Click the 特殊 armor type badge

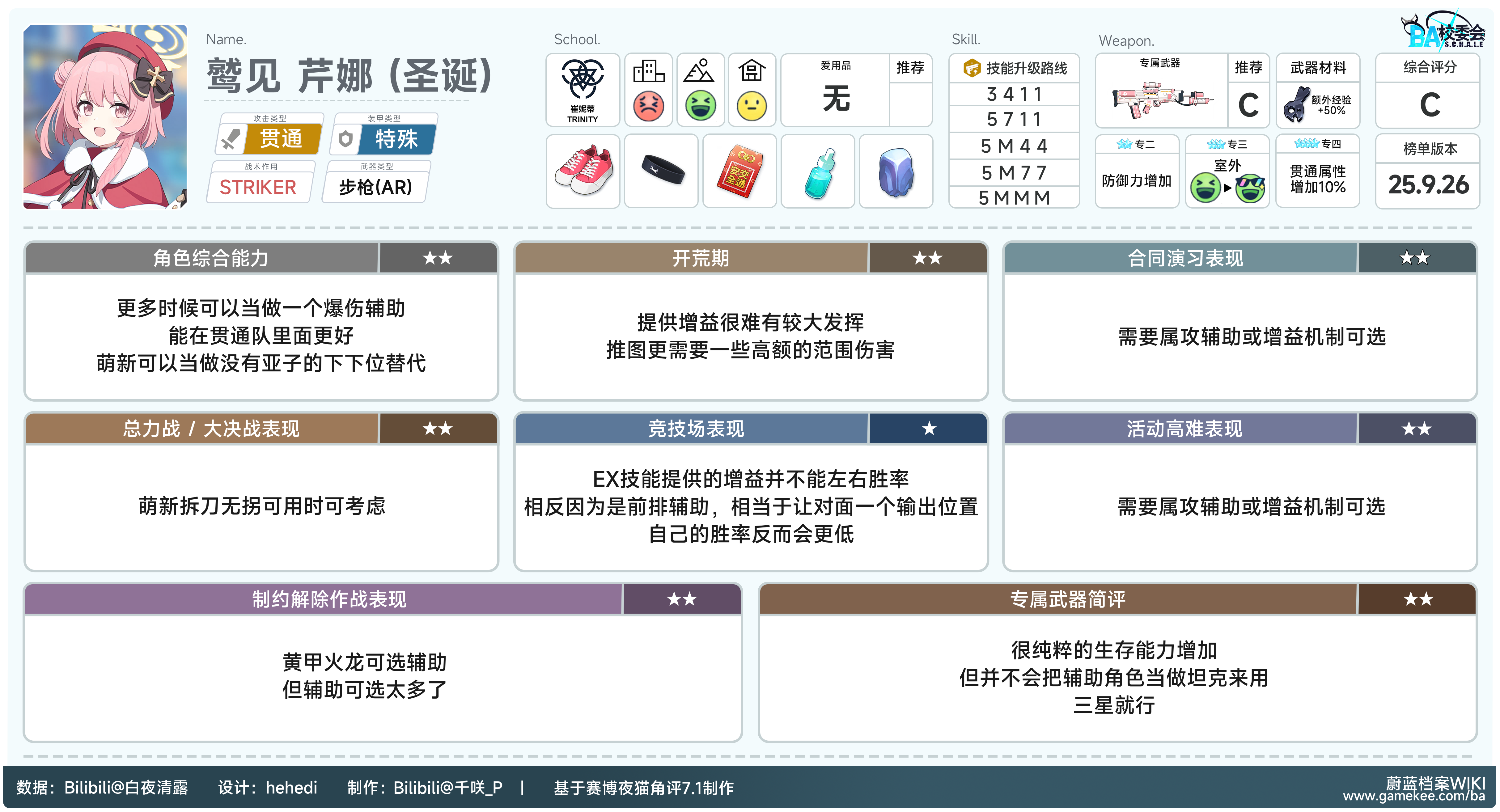(x=396, y=139)
